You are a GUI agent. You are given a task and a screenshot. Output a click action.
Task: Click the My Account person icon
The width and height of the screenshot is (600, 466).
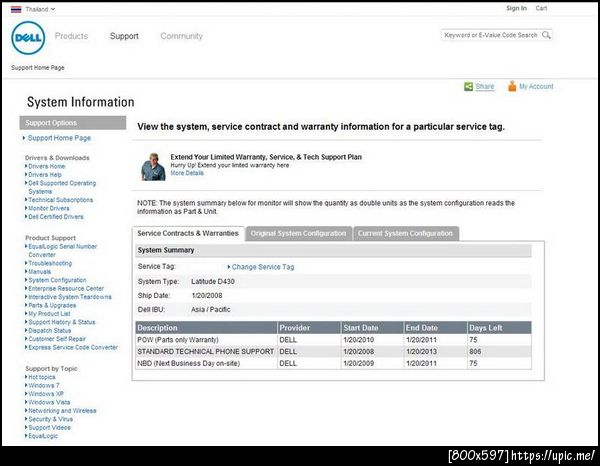coord(512,86)
